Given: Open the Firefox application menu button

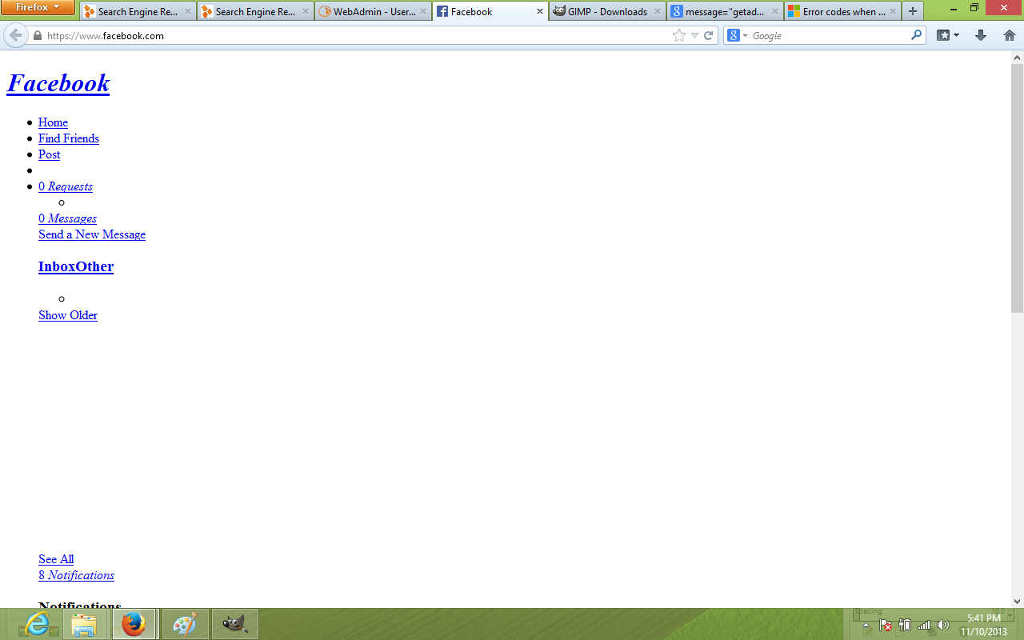Looking at the screenshot, I should click(x=37, y=7).
